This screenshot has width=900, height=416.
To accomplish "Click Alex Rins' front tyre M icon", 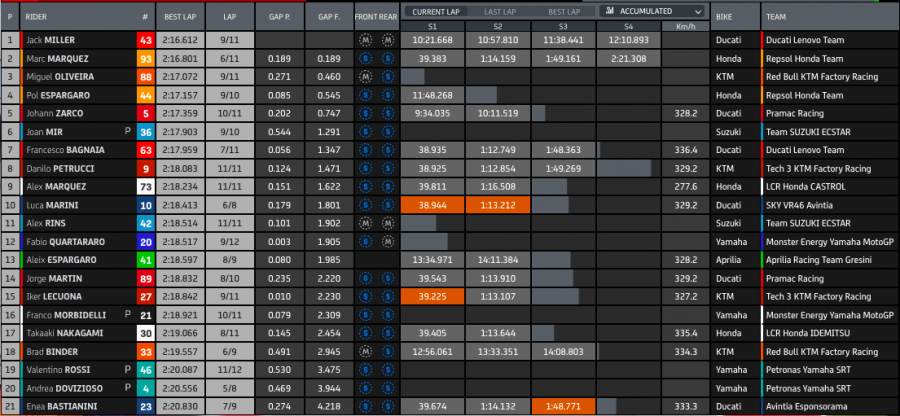I will click(x=367, y=223).
